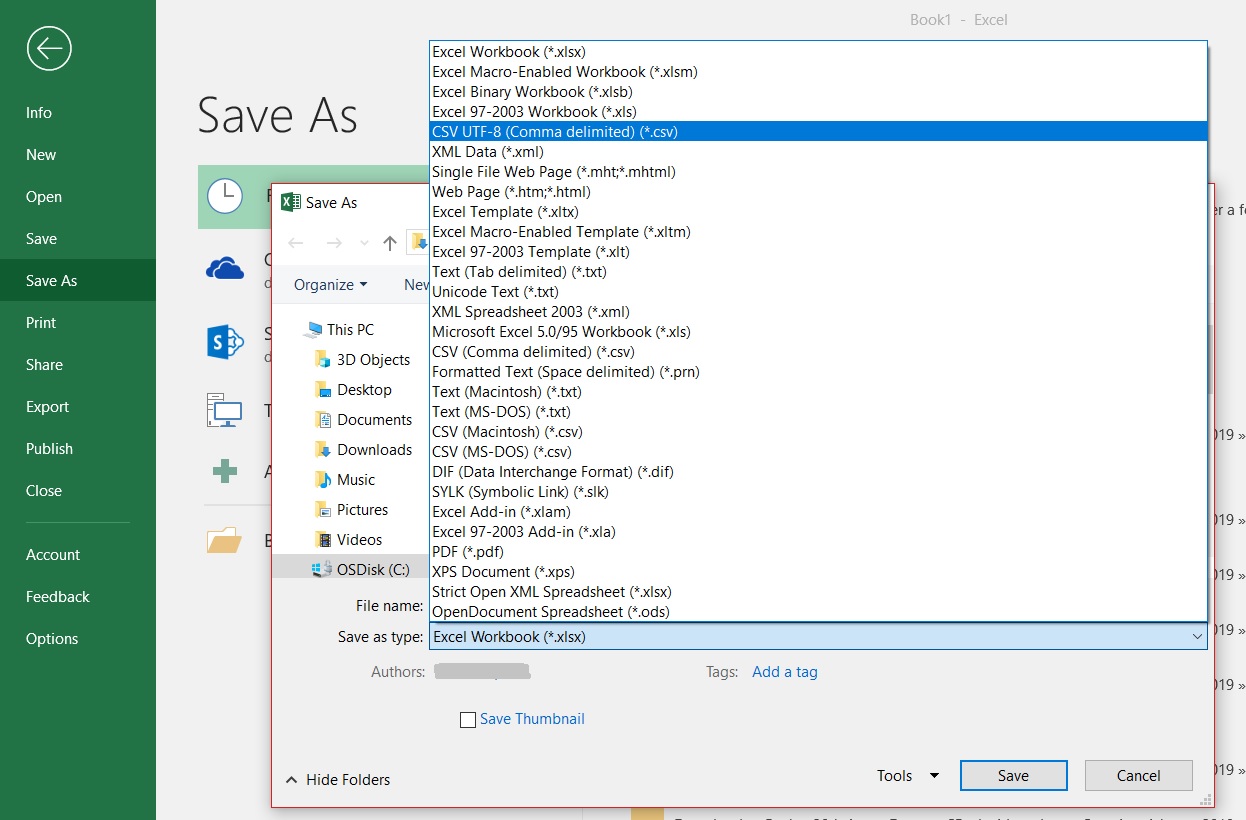Choose Excel Macro-Enabled Workbook (*.xlsm)
Image resolution: width=1246 pixels, height=820 pixels.
click(x=818, y=71)
